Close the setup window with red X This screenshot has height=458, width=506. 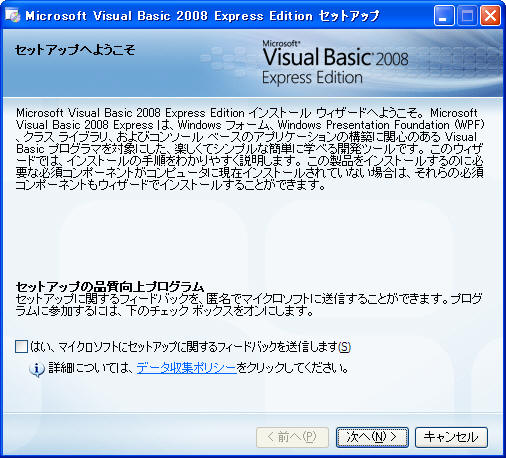point(490,16)
